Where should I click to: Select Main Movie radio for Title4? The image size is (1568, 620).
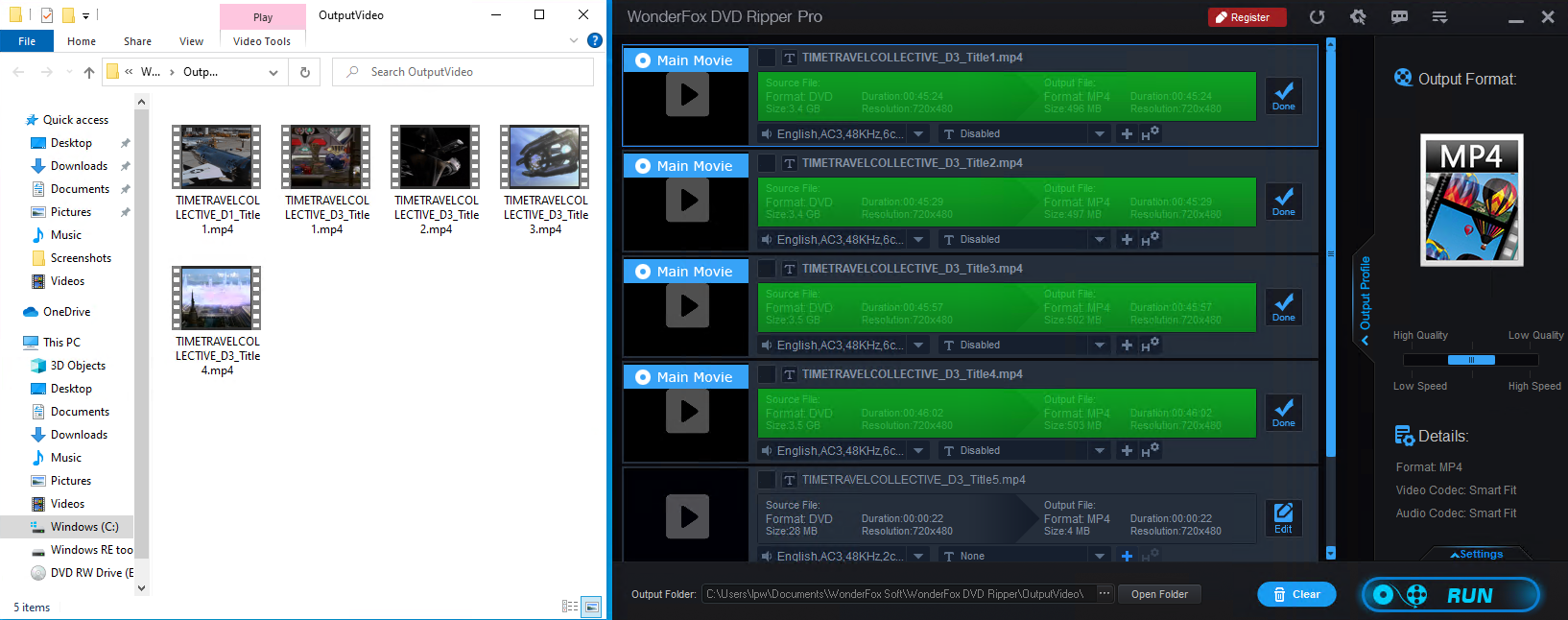643,376
